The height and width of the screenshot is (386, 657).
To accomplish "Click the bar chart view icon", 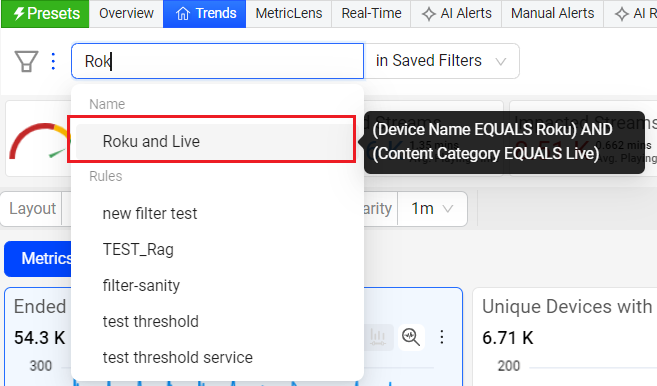I will (378, 337).
